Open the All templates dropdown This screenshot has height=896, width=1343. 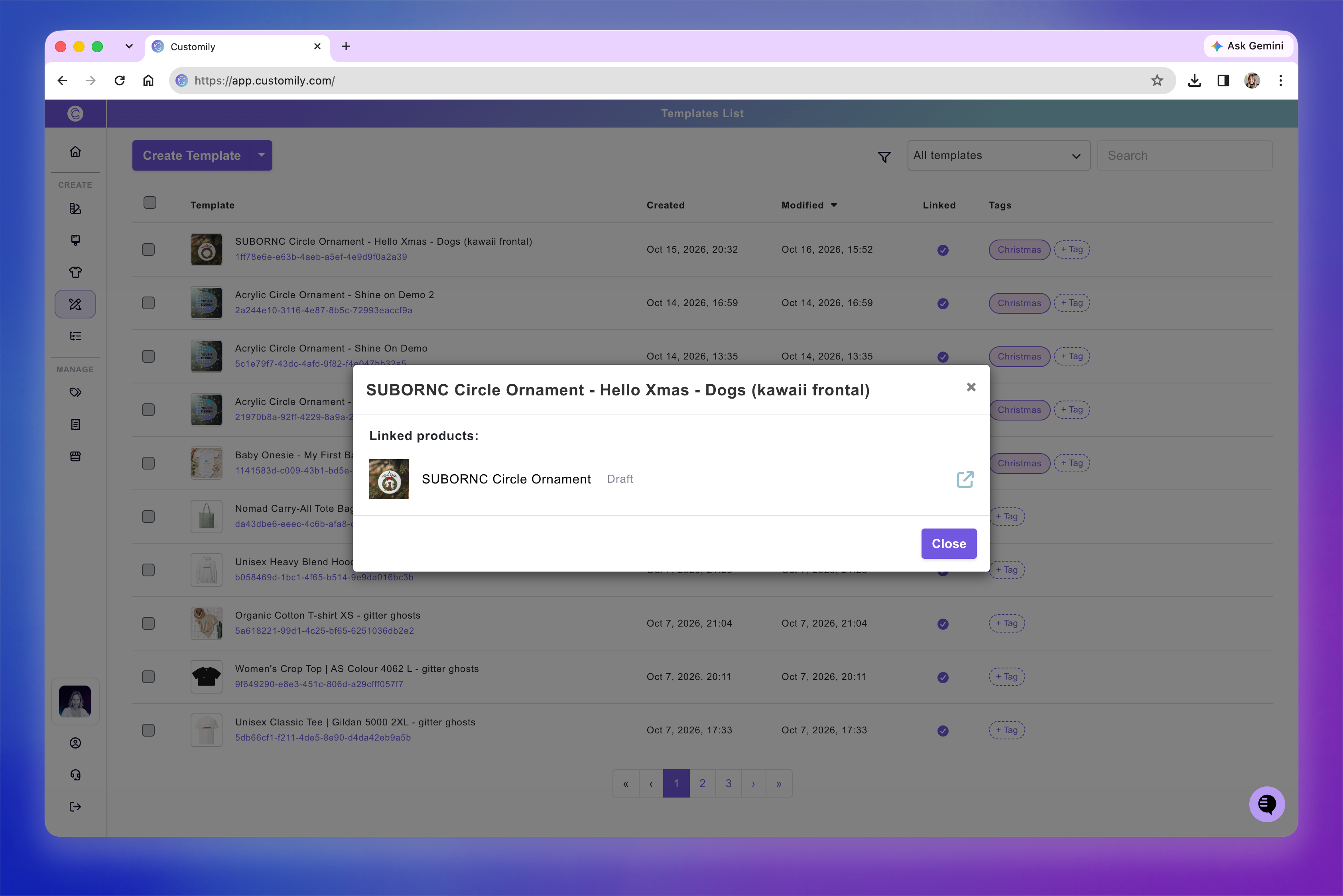pyautogui.click(x=998, y=155)
